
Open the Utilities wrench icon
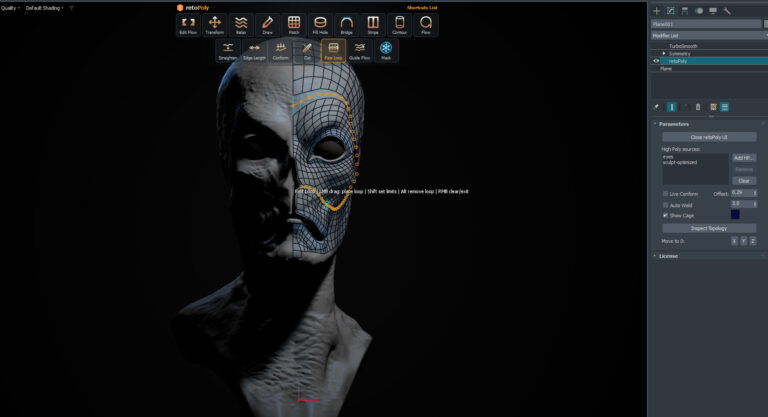pyautogui.click(x=727, y=11)
